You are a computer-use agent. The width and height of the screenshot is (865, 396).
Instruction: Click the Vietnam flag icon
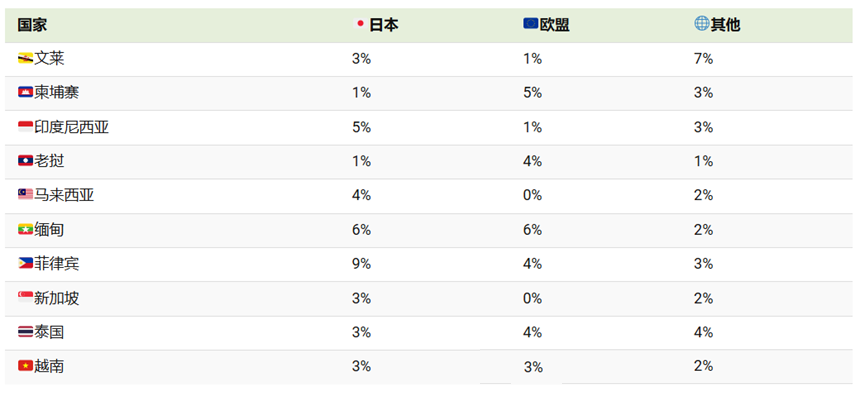click(25, 366)
